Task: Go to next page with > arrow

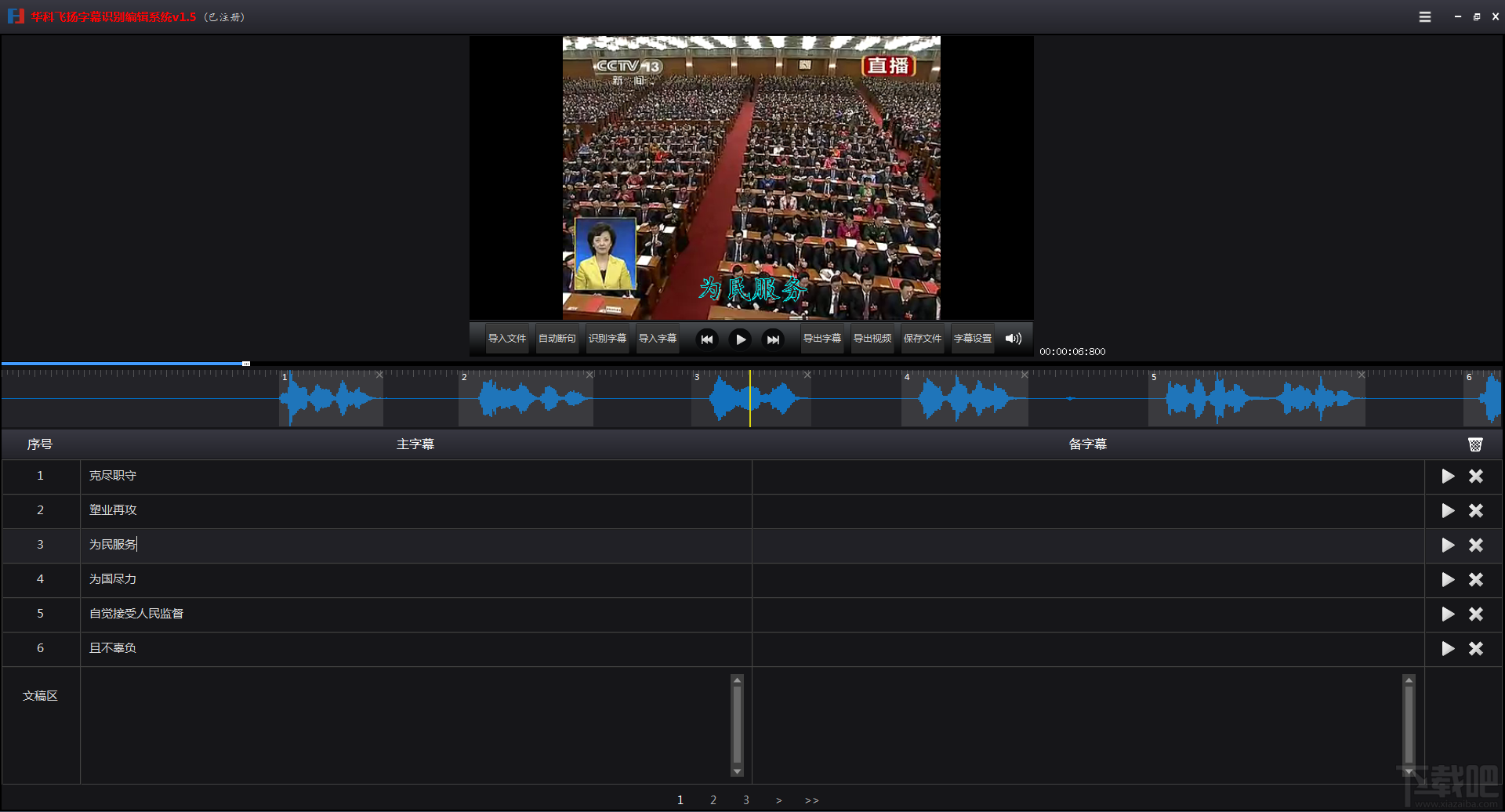Action: 778,800
